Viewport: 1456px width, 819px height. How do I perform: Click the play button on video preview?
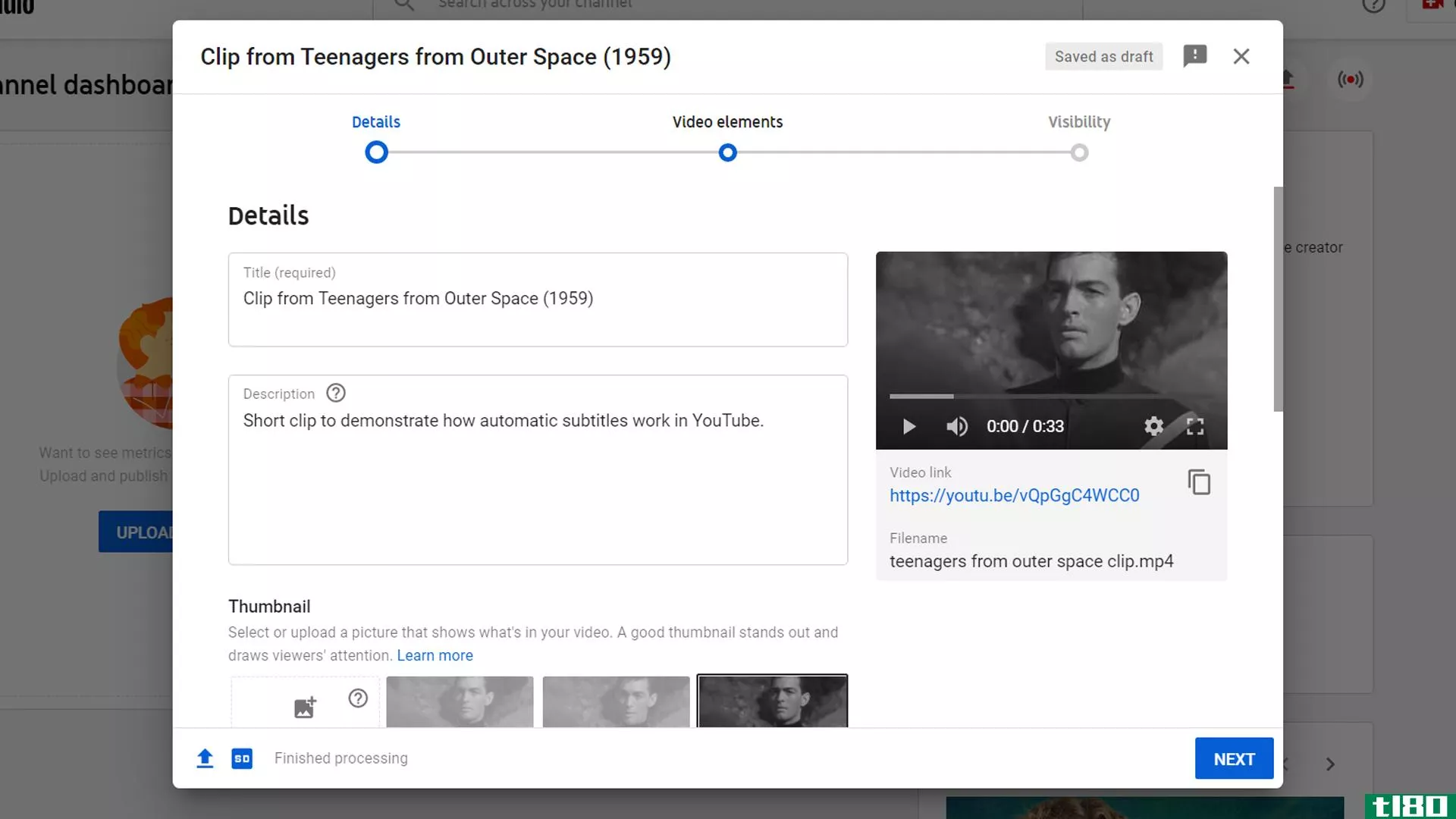(x=909, y=426)
